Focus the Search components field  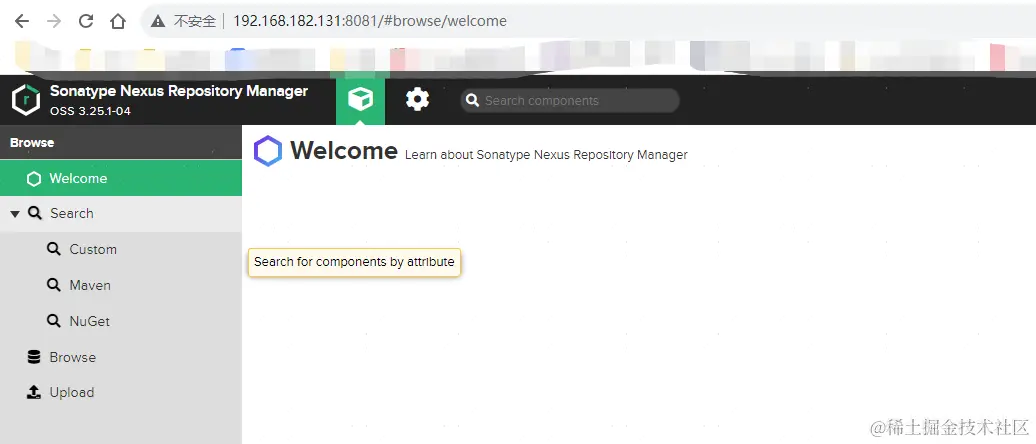coord(570,100)
